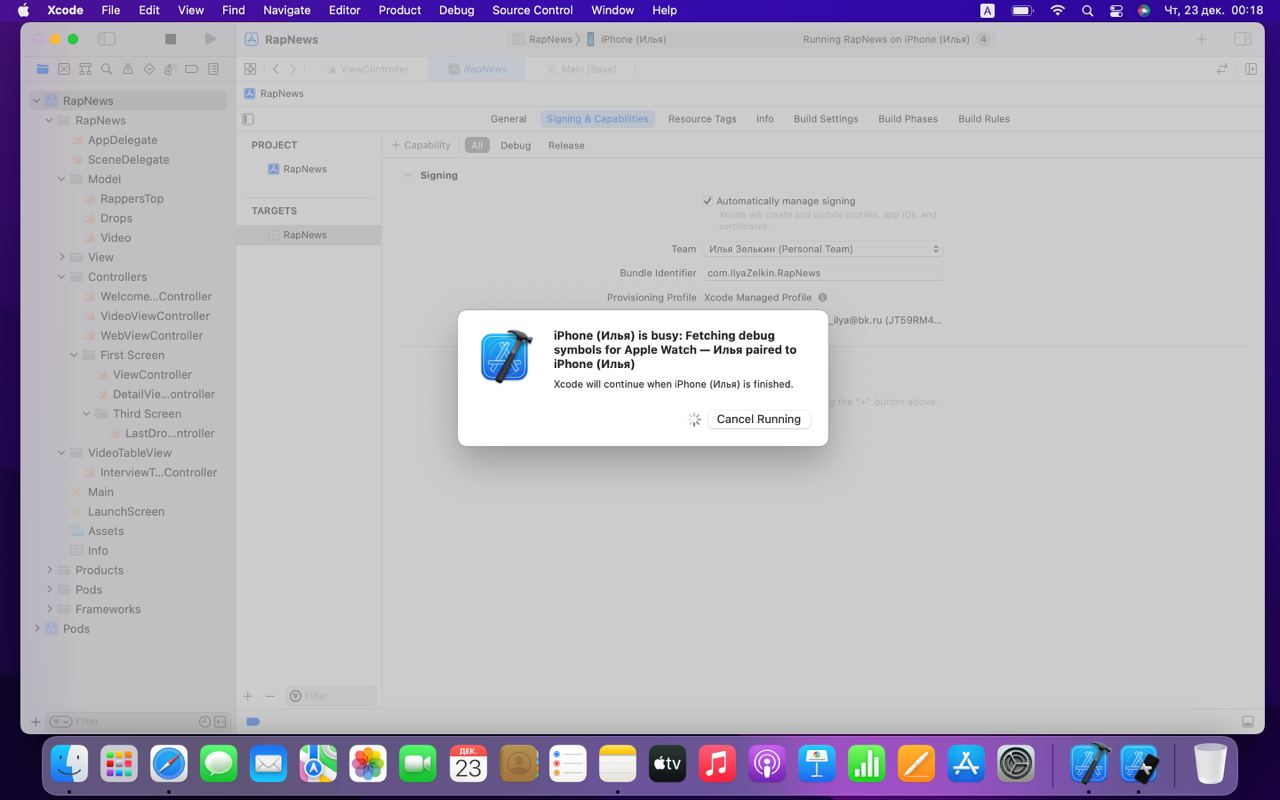1280x800 pixels.
Task: Choose iPhone run destination in toolbar
Action: tap(626, 39)
